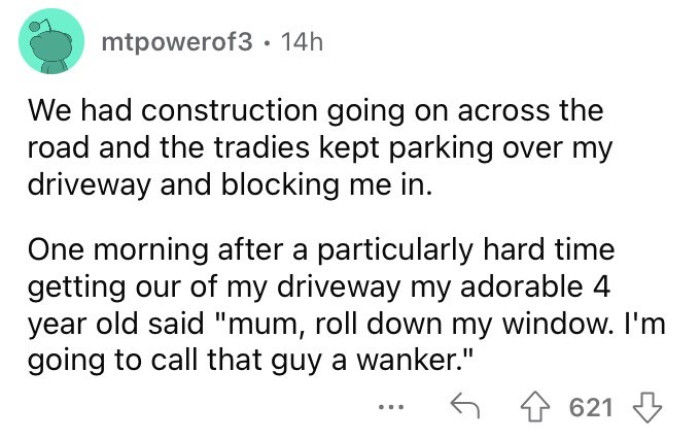Click the phrase "blocking me in"

point(336,185)
